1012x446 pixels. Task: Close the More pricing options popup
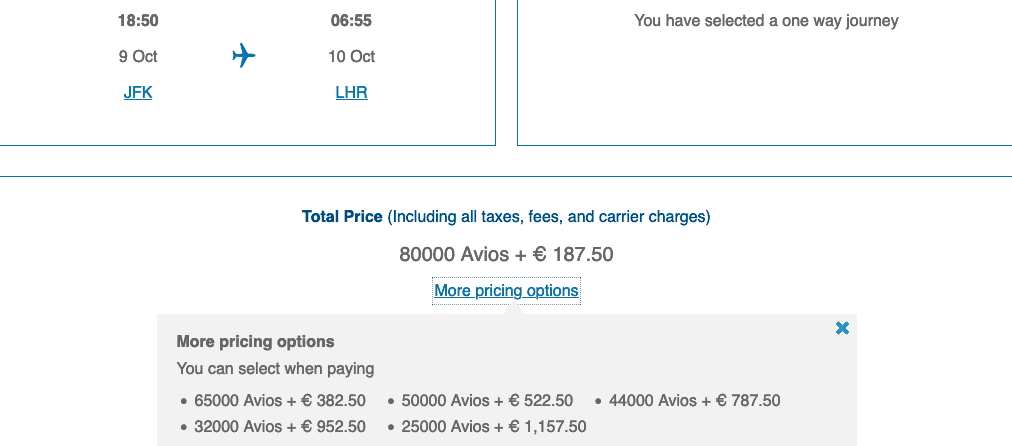pyautogui.click(x=842, y=328)
